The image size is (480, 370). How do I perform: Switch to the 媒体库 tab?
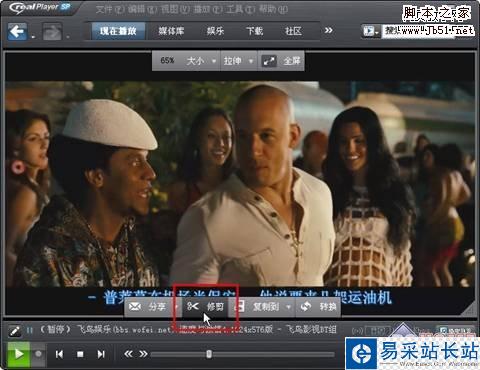coord(171,31)
